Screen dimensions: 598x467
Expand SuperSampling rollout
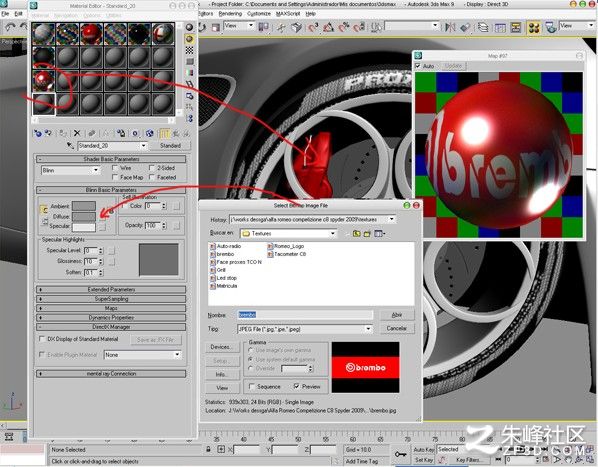[x=111, y=299]
